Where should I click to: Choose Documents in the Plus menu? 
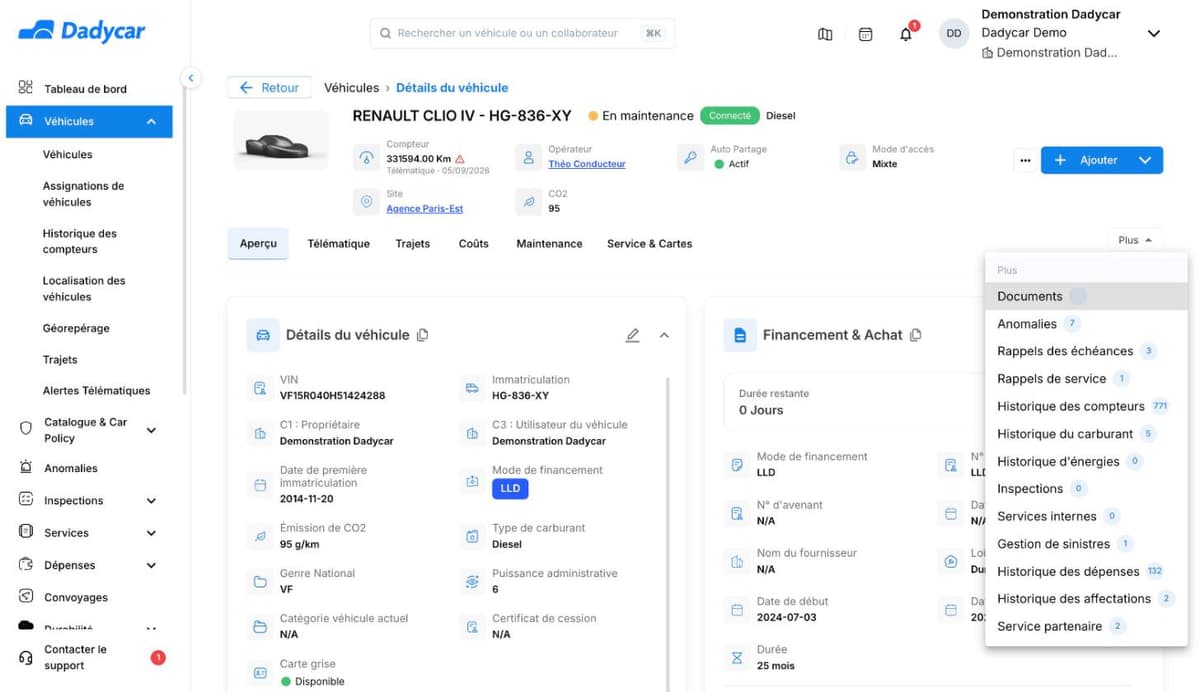point(1086,296)
